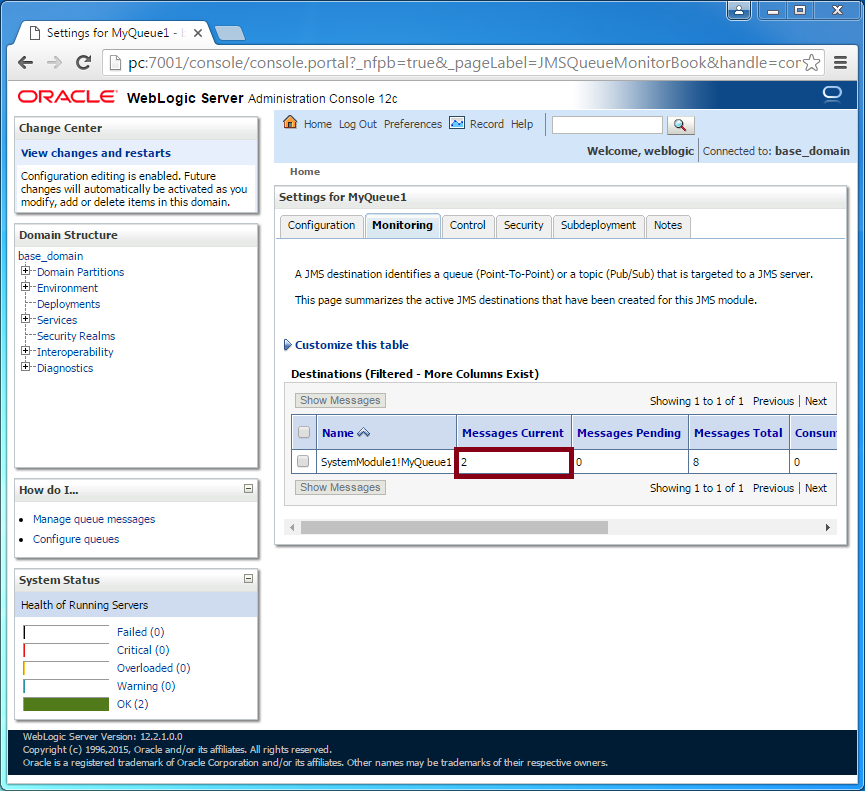Bookmark this page with the star icon
The width and height of the screenshot is (865, 791).
tap(811, 63)
